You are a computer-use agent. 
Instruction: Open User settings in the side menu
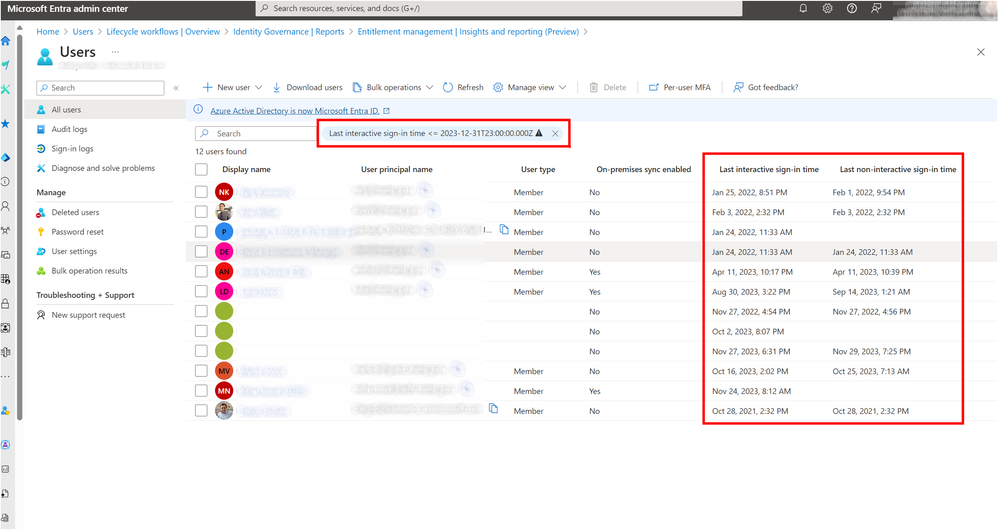74,251
